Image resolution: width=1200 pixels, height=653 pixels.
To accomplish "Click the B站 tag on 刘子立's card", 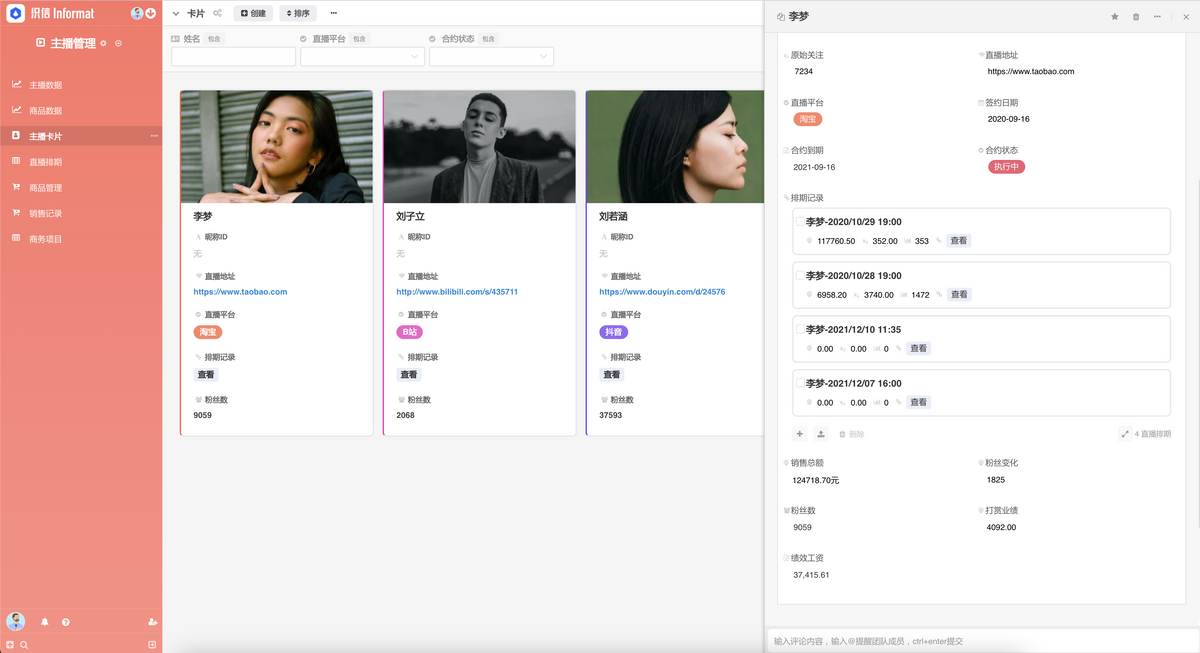I will coord(410,332).
